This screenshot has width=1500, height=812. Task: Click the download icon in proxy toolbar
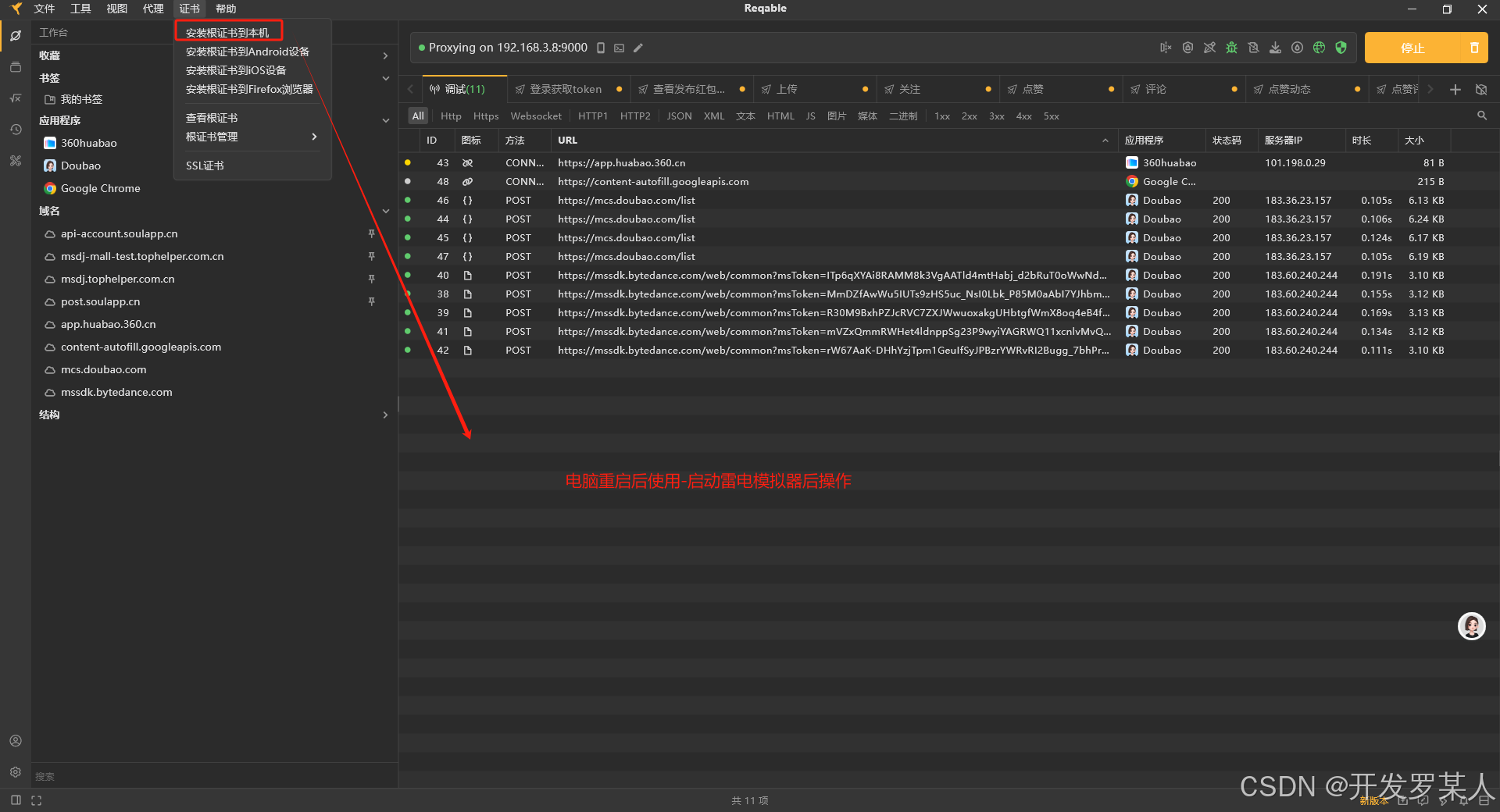(1275, 48)
